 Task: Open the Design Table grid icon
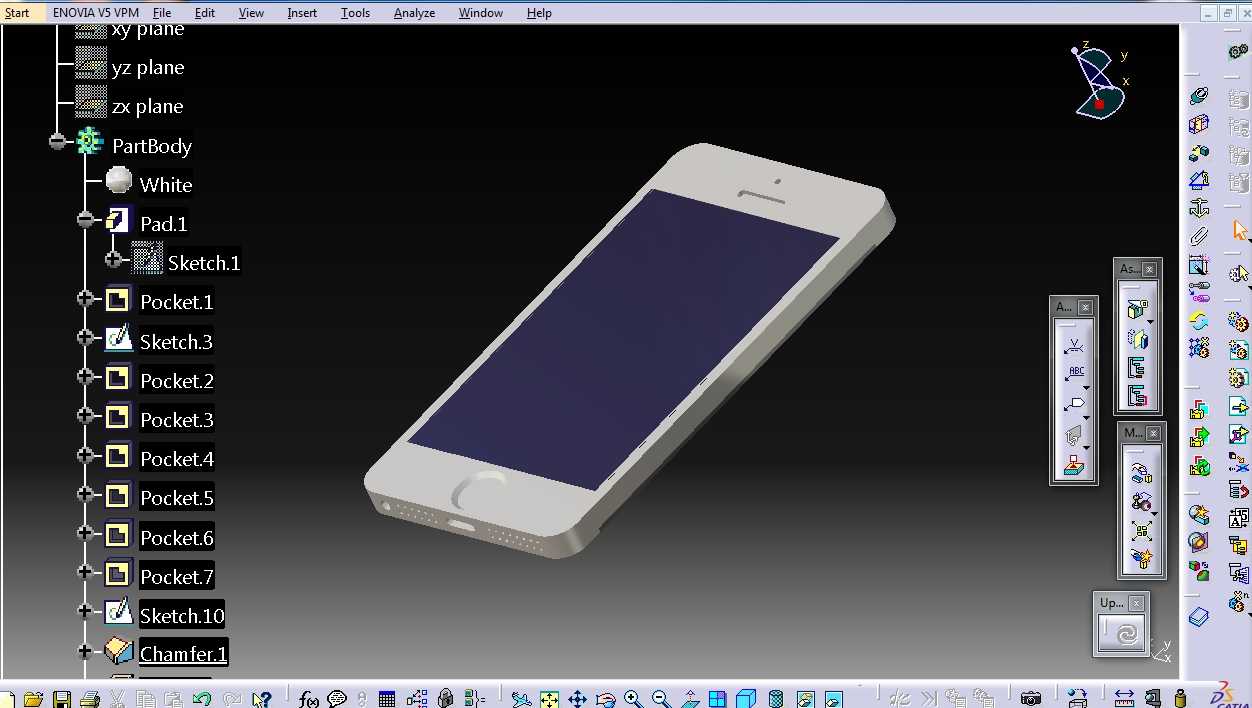(387, 699)
